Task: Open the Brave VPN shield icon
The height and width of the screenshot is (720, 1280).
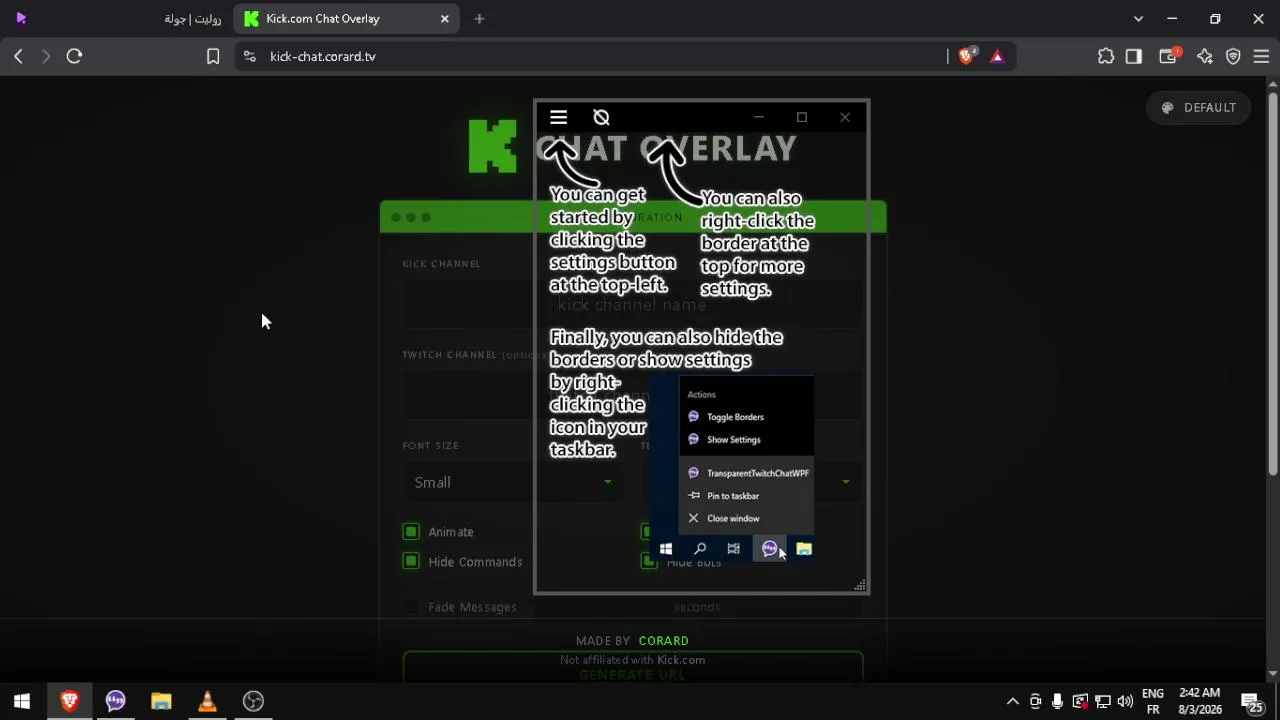Action: click(1233, 57)
